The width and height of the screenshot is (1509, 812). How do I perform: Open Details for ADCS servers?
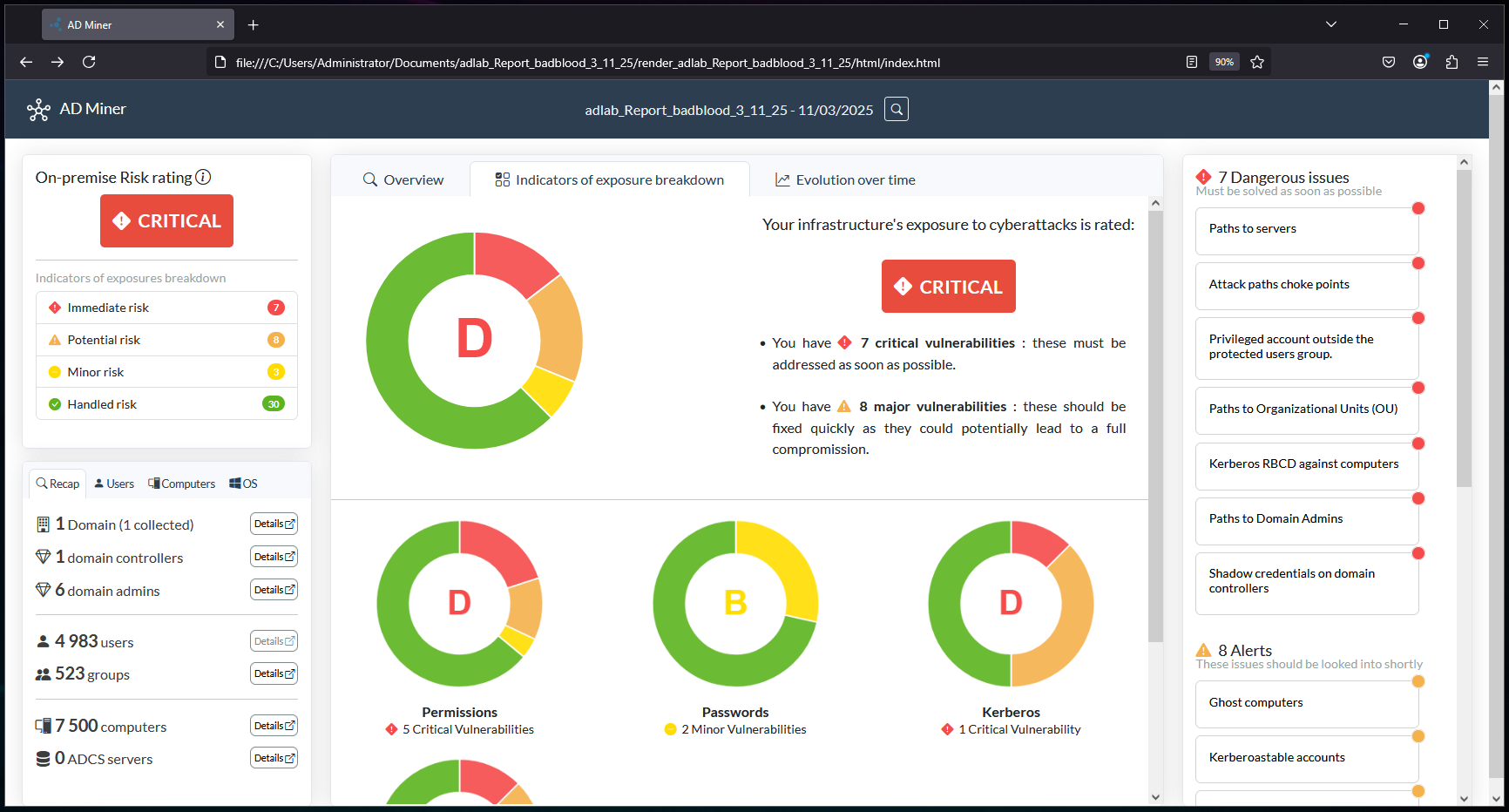pyautogui.click(x=274, y=758)
